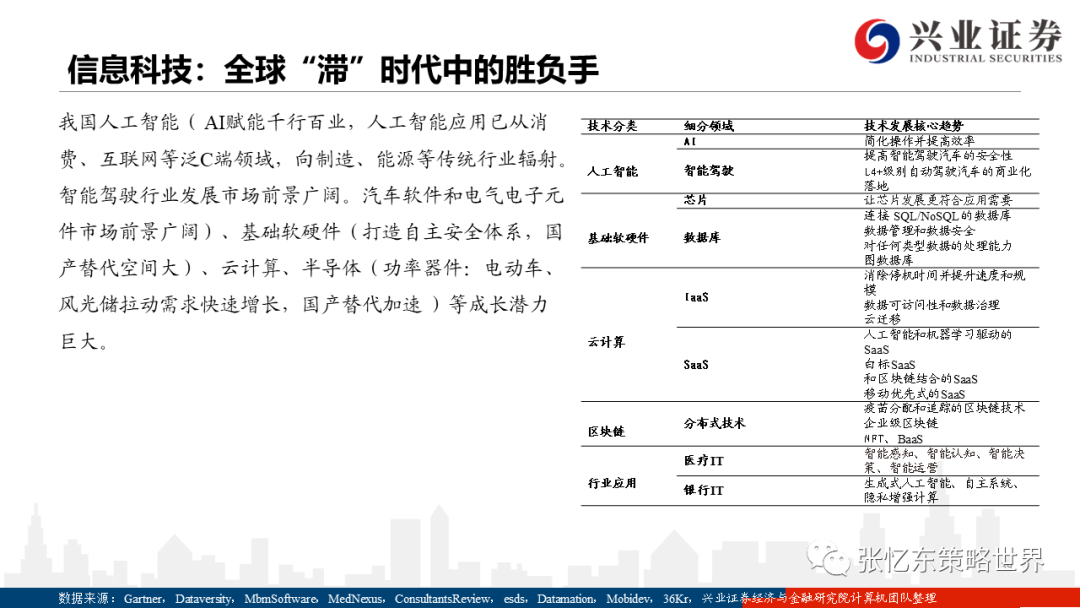Click the trend text NFT、BaaS

(x=893, y=439)
